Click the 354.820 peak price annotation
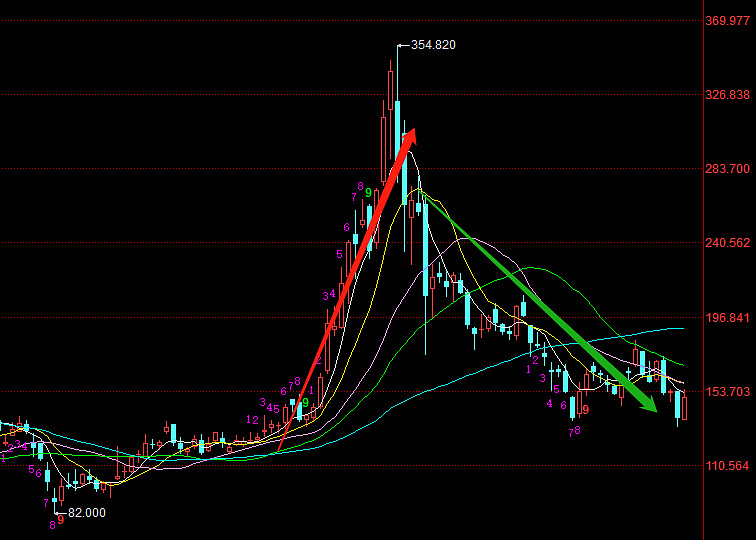 pyautogui.click(x=433, y=45)
